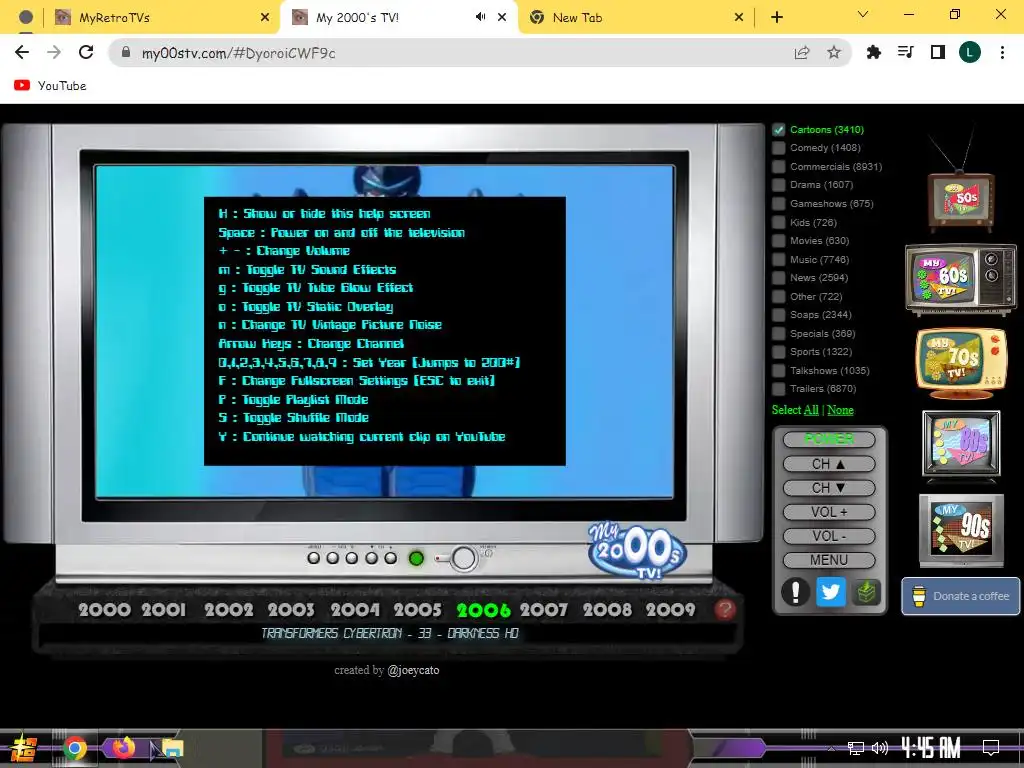Uncheck the Cartoons (3410) checkbox
The height and width of the screenshot is (768, 1024).
point(778,129)
